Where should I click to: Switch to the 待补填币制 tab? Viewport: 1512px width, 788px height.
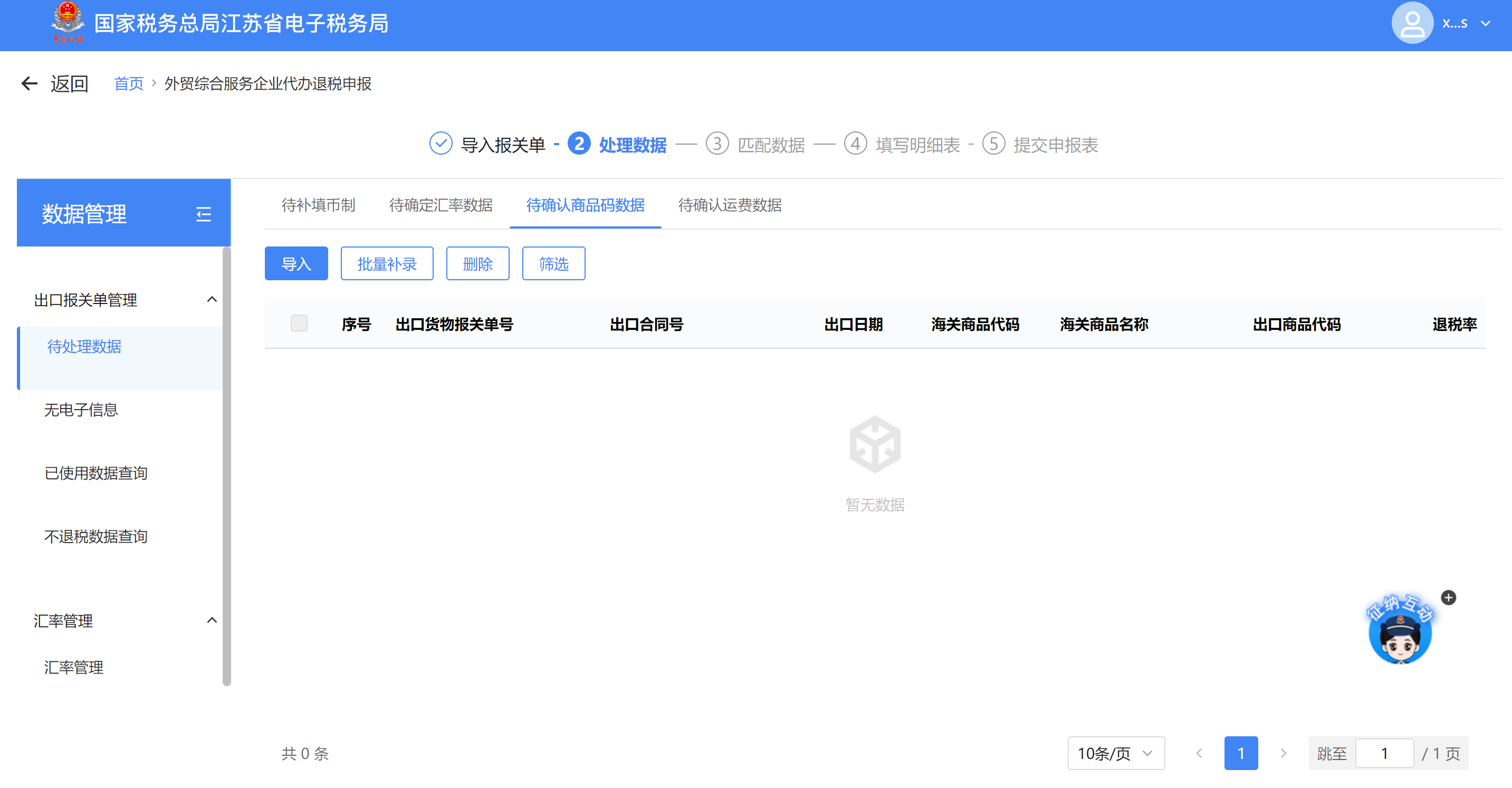click(318, 205)
